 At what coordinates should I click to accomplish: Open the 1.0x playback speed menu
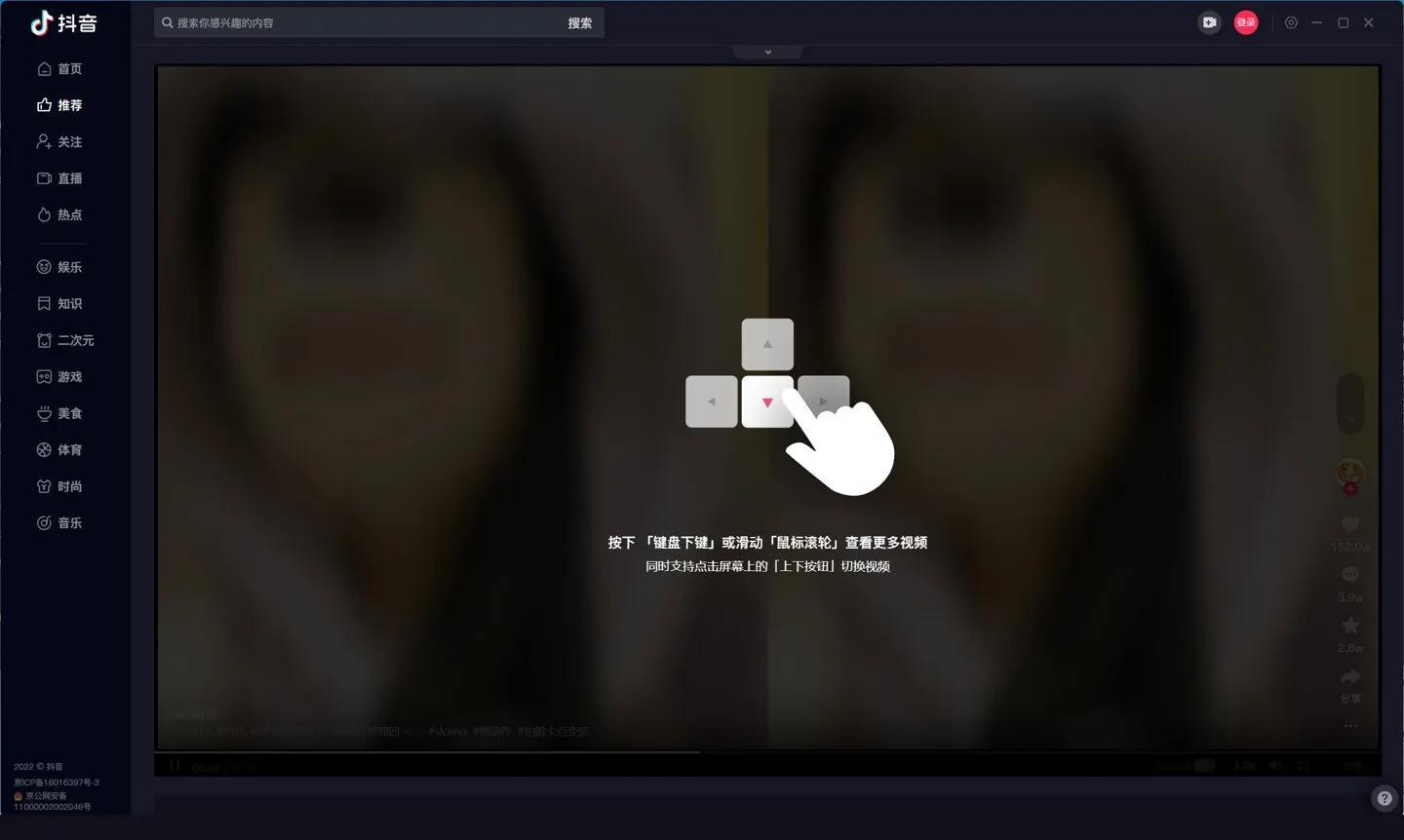pyautogui.click(x=1244, y=766)
